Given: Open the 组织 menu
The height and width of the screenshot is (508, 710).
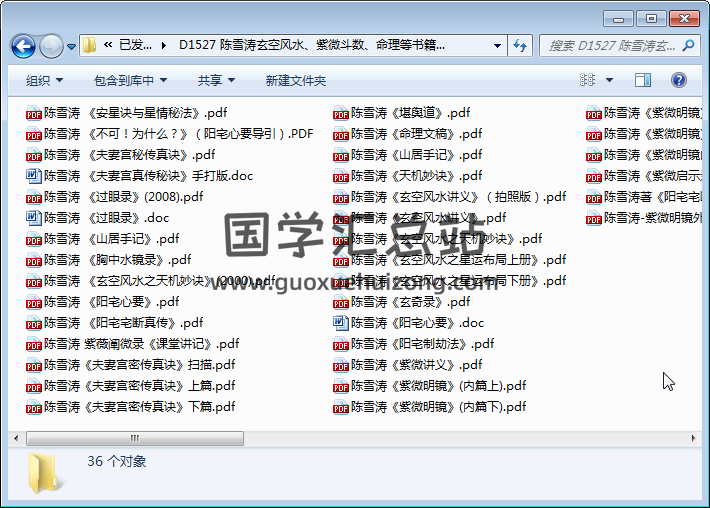Looking at the screenshot, I should point(44,81).
